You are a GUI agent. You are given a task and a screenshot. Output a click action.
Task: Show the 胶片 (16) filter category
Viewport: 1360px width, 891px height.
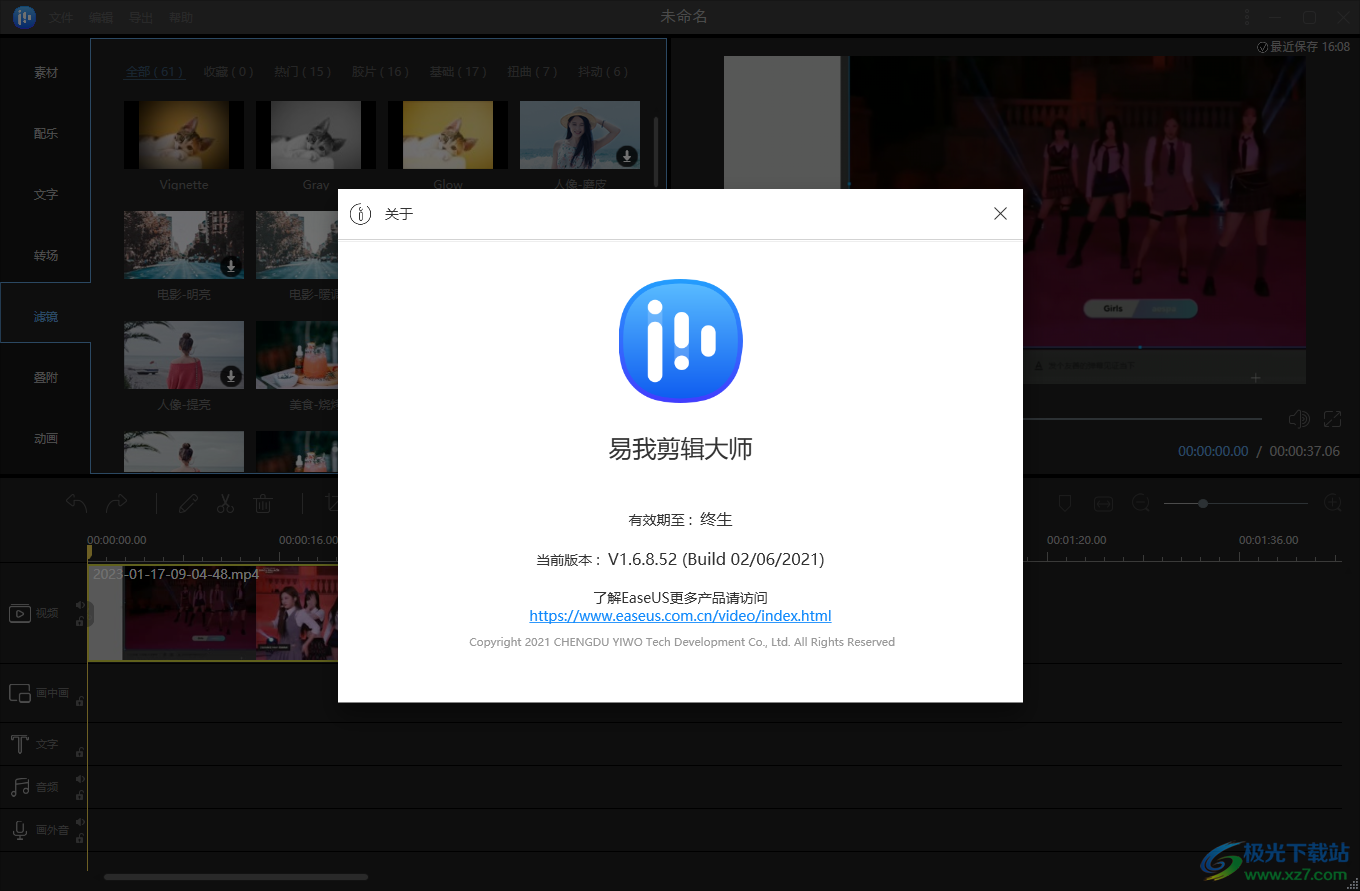(x=380, y=72)
